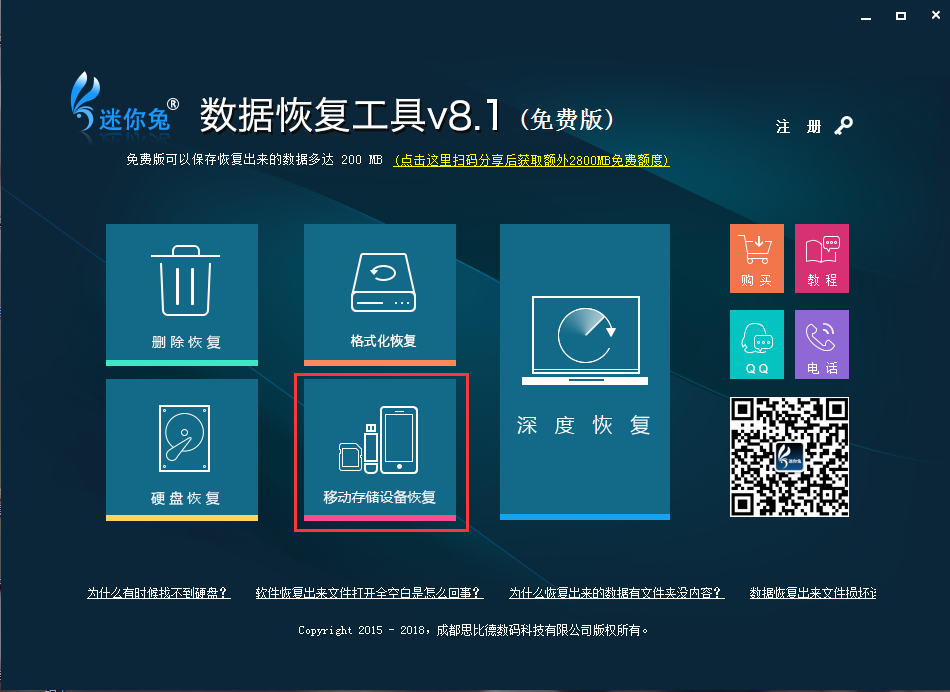Click the key icon next to 注册
Screen dimensions: 950x692
click(x=843, y=126)
